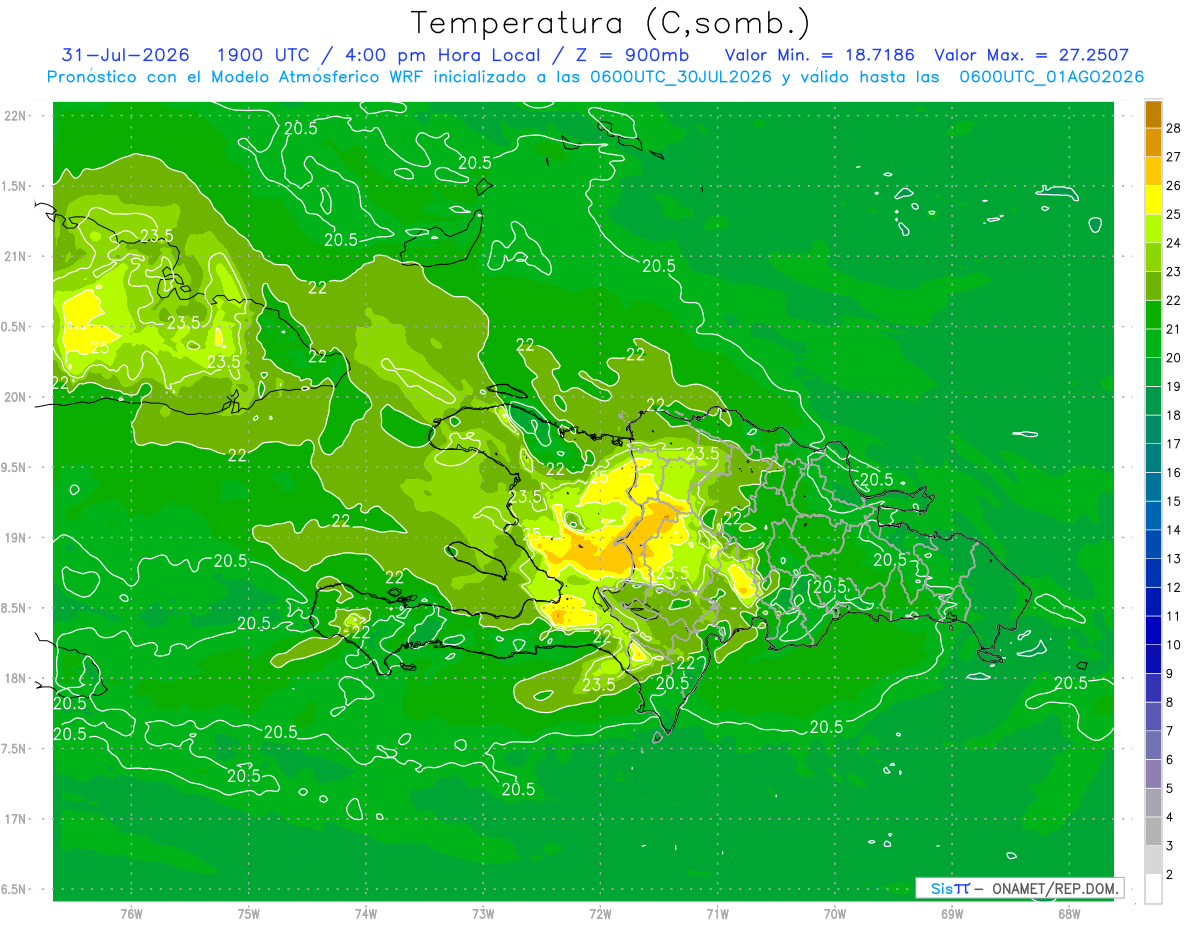This screenshot has width=1200, height=927.
Task: Click the '19N' latitude axis label
Action: coord(17,538)
